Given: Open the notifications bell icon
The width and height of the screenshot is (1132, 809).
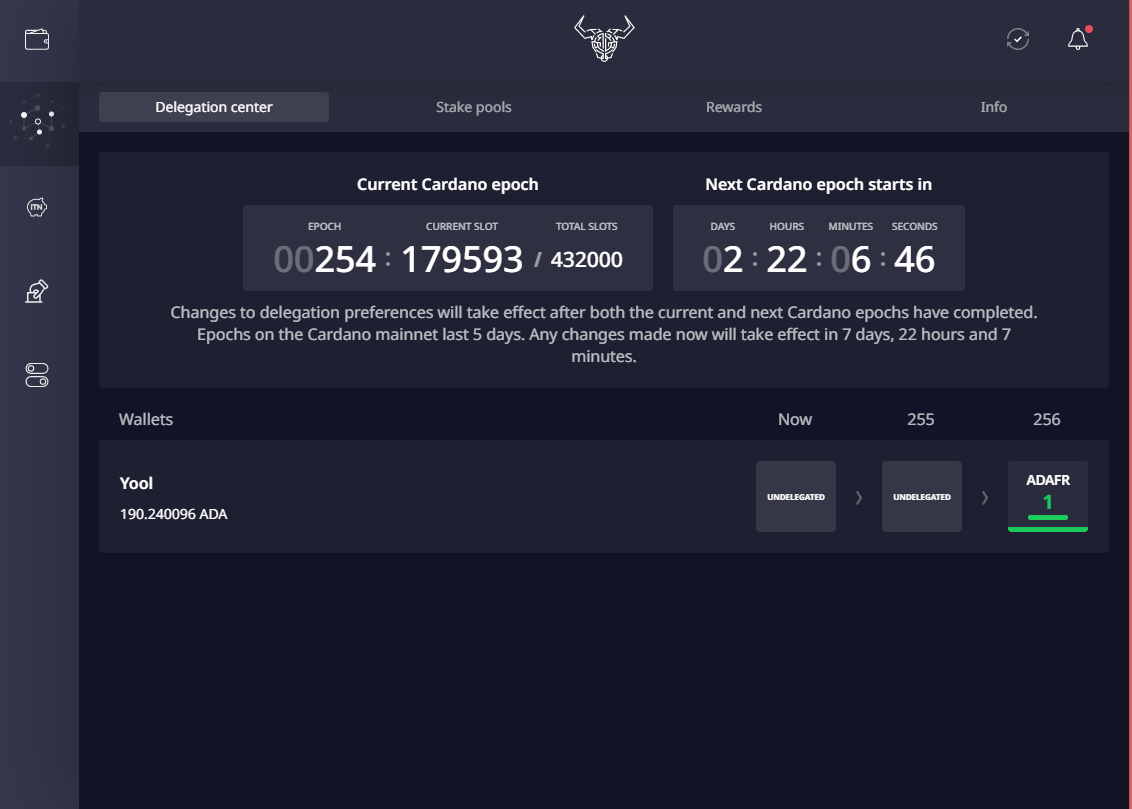Looking at the screenshot, I should click(1078, 39).
